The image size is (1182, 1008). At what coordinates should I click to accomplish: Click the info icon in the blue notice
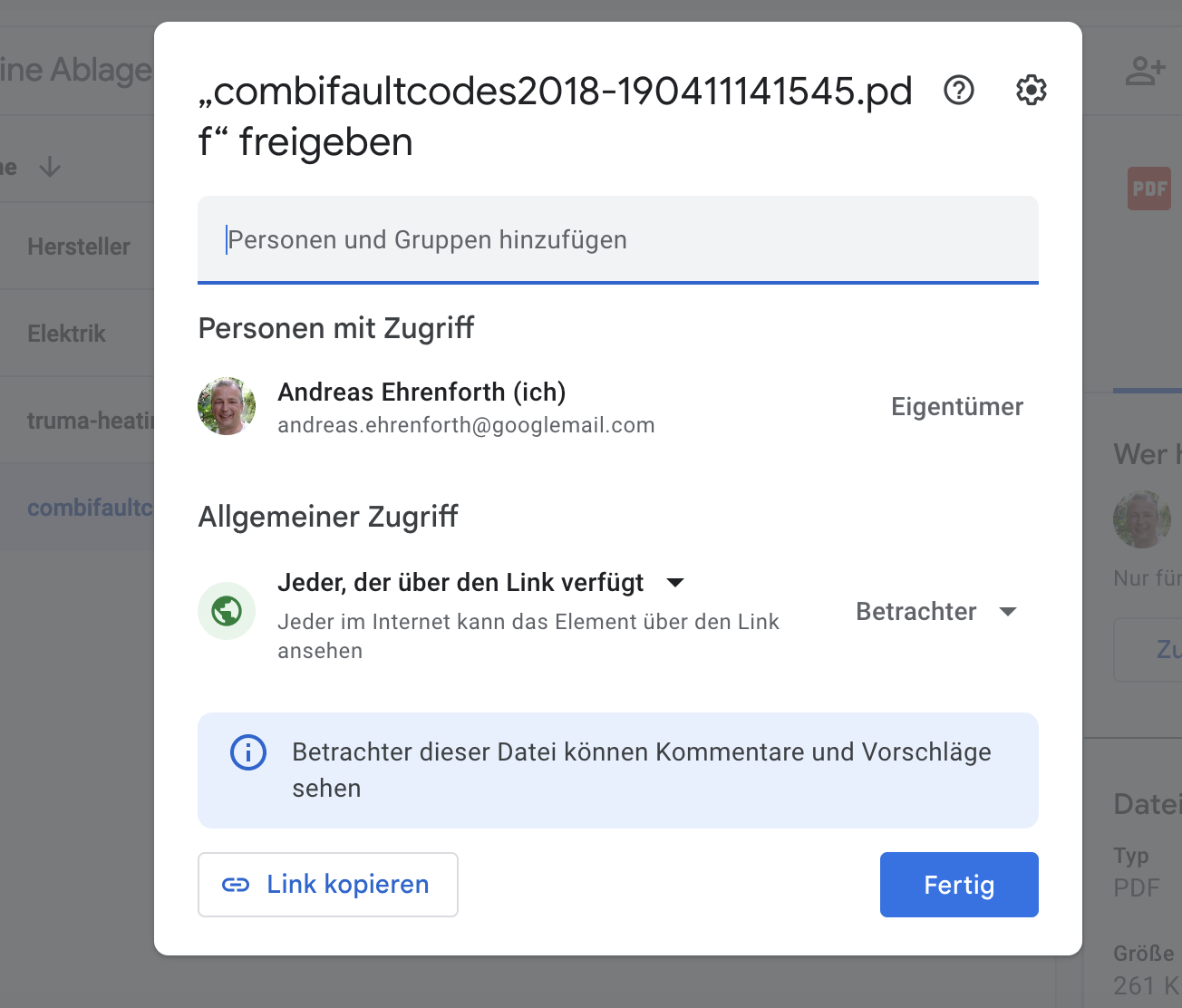pyautogui.click(x=248, y=752)
